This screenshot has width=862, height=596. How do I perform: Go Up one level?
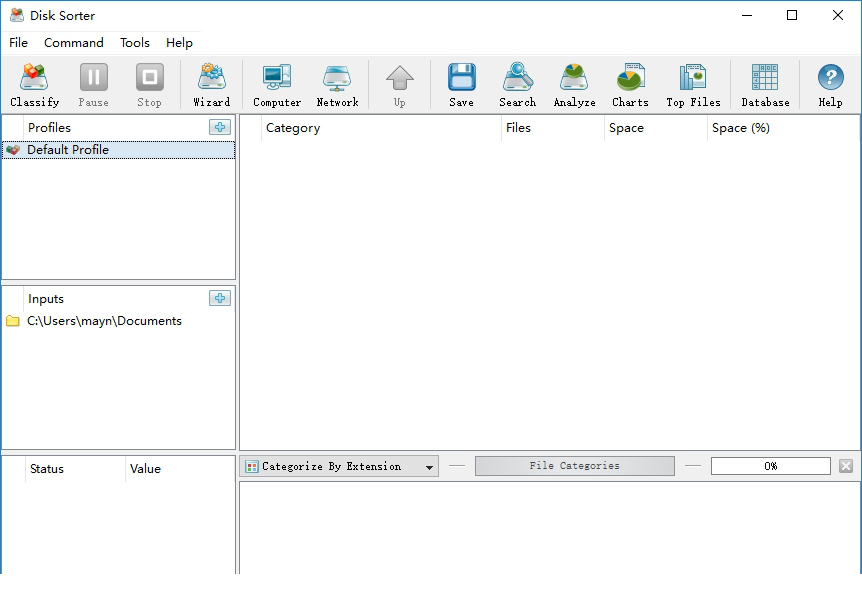400,85
